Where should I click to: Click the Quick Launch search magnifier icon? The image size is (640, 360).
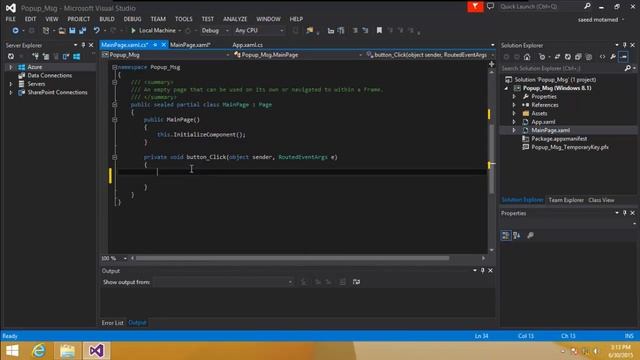click(x=587, y=7)
